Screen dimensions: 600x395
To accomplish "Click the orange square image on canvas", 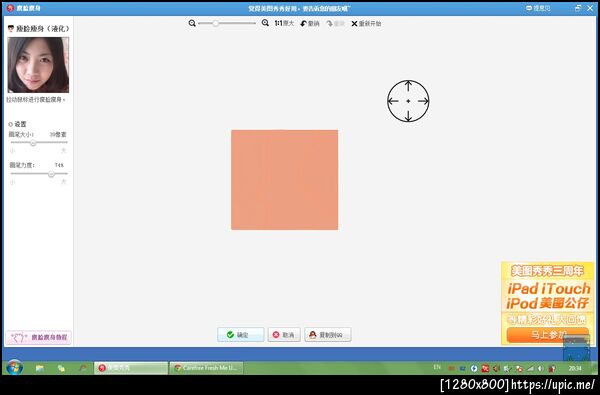I will pos(284,180).
